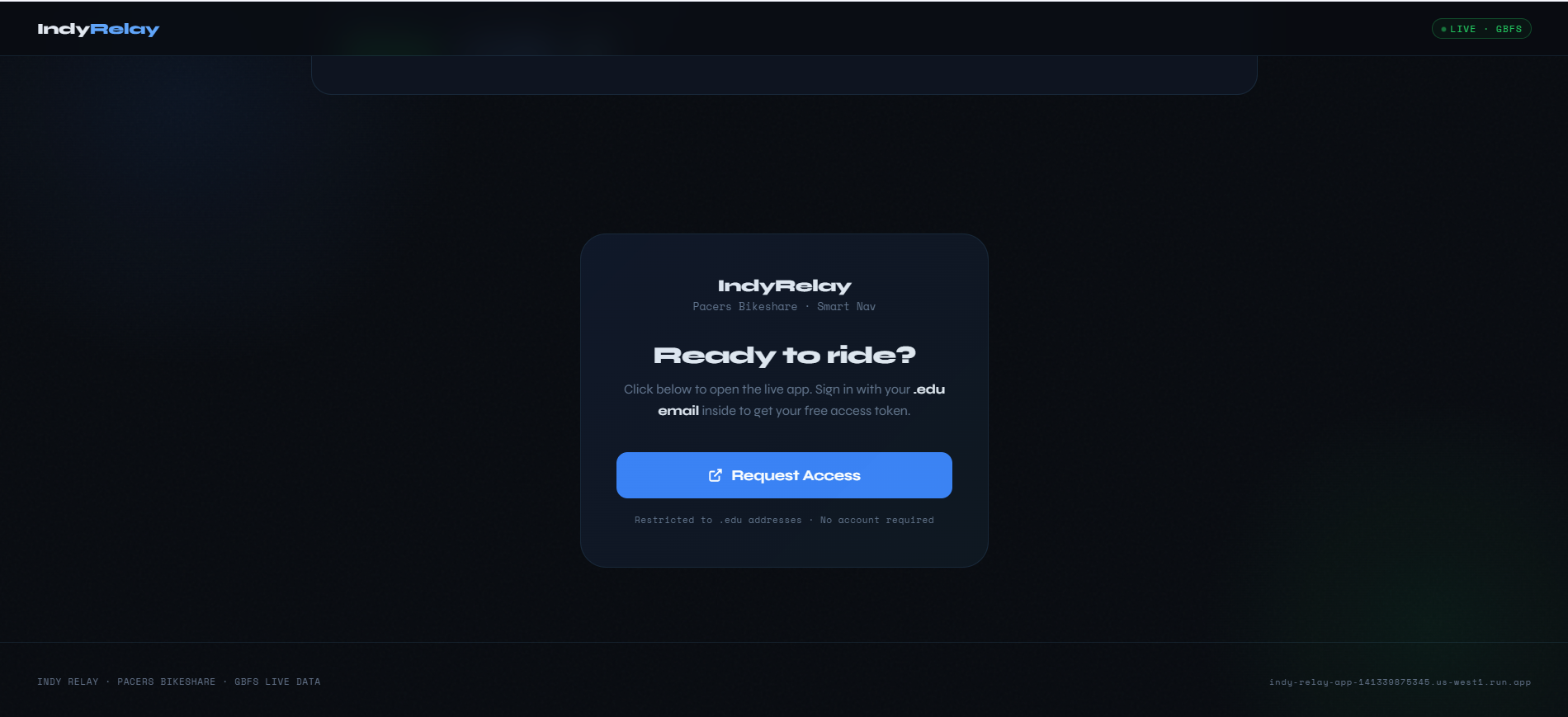This screenshot has width=1568, height=717.
Task: Select the "Ready to ride?" heading
Action: coord(784,355)
